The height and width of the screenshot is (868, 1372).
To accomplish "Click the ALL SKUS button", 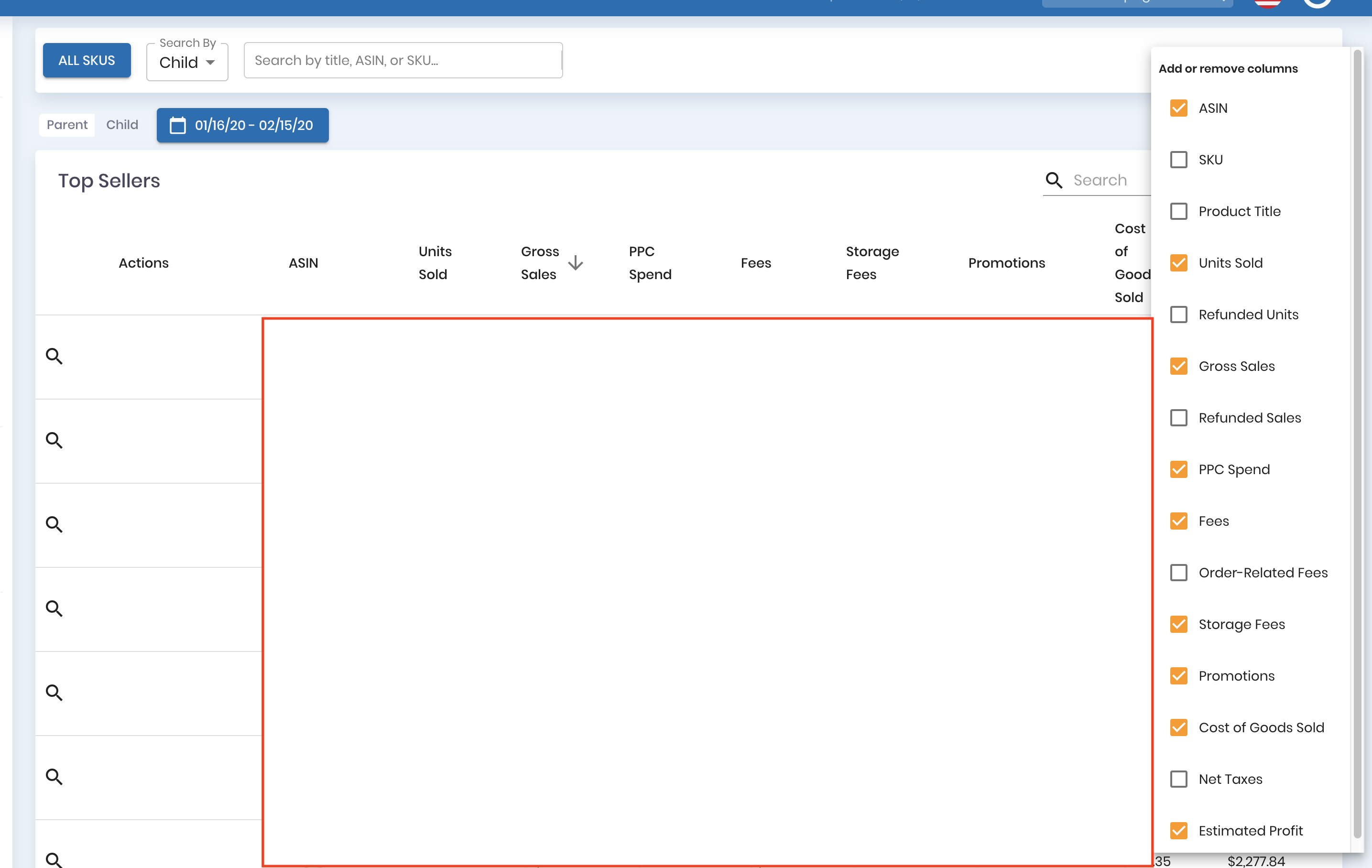I will click(87, 60).
